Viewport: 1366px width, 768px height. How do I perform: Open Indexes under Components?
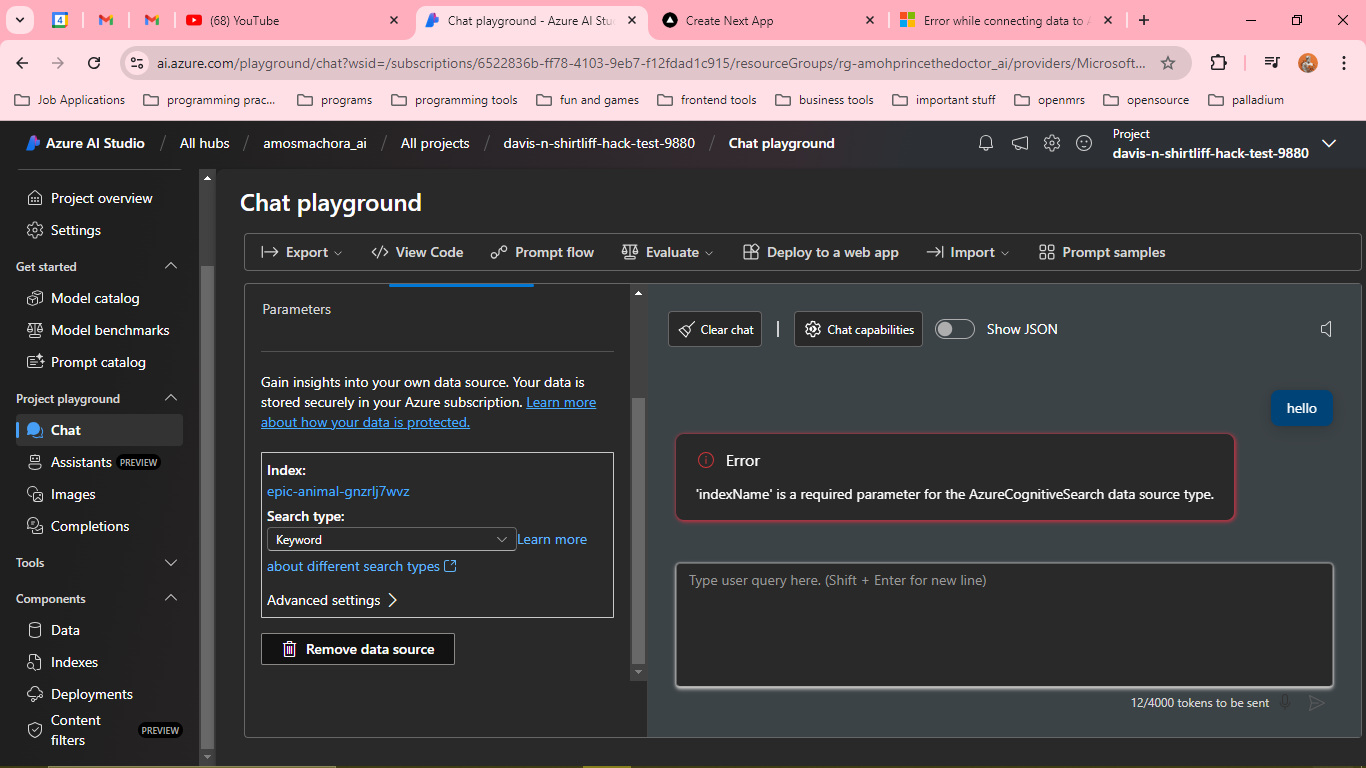99,662
